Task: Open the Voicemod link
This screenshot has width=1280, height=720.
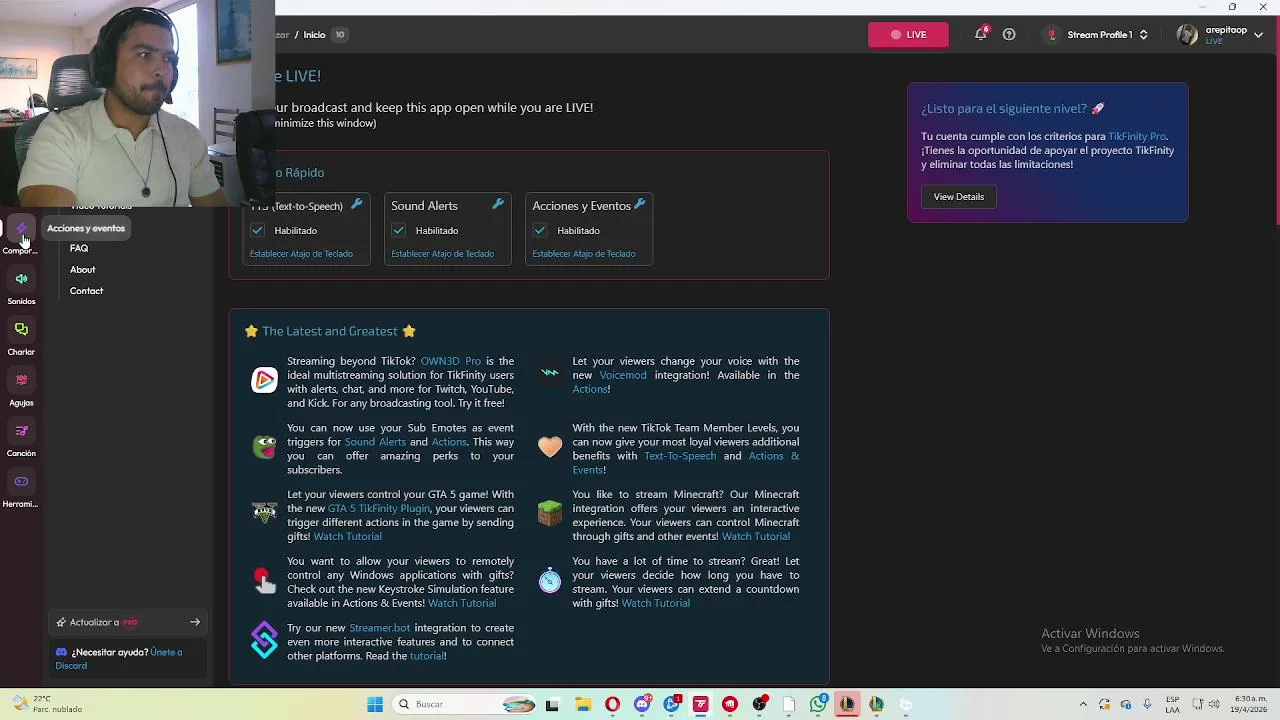Action: tap(623, 375)
